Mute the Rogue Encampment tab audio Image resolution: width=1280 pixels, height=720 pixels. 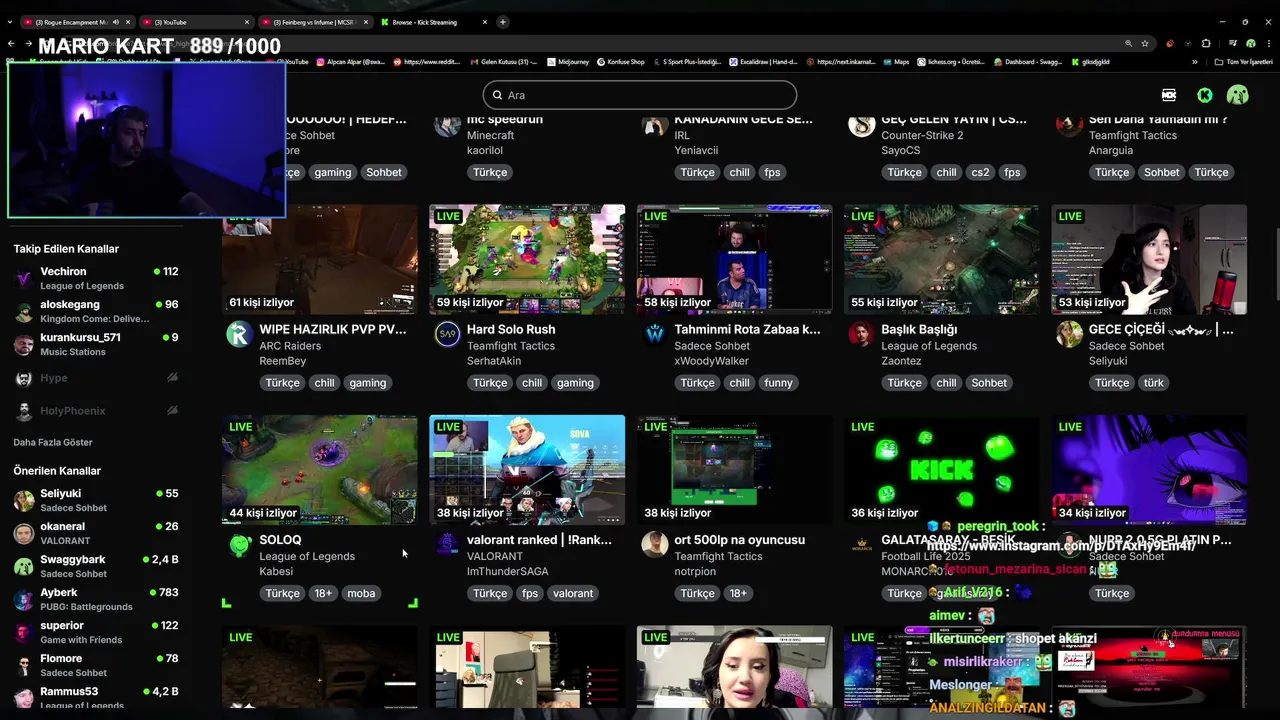115,22
